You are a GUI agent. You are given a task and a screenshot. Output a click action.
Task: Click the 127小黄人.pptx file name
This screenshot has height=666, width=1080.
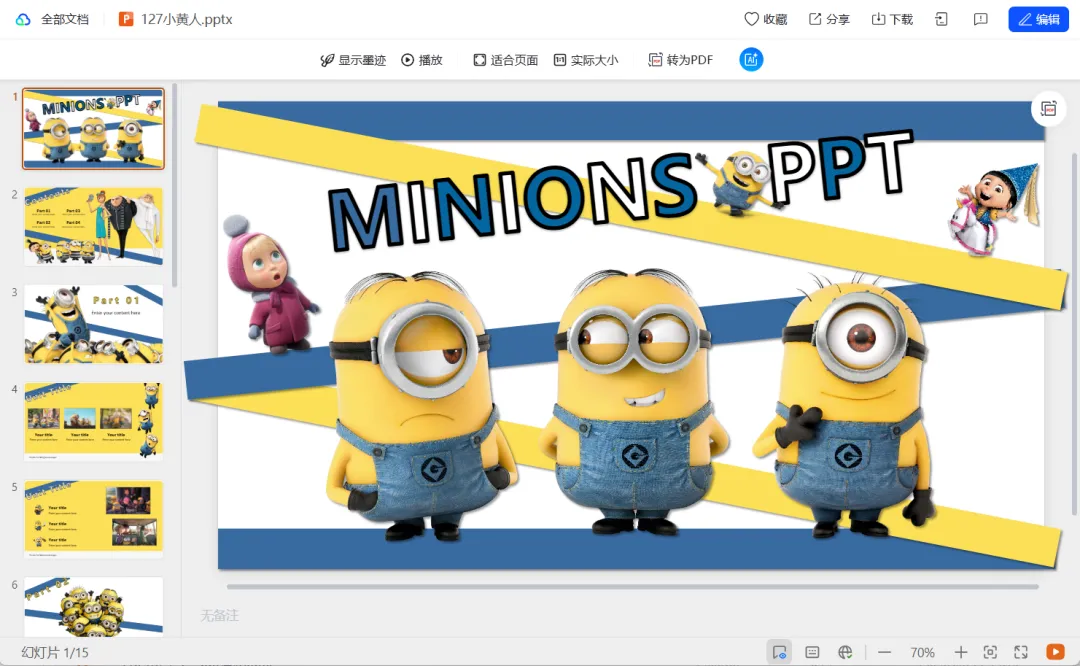coord(187,19)
